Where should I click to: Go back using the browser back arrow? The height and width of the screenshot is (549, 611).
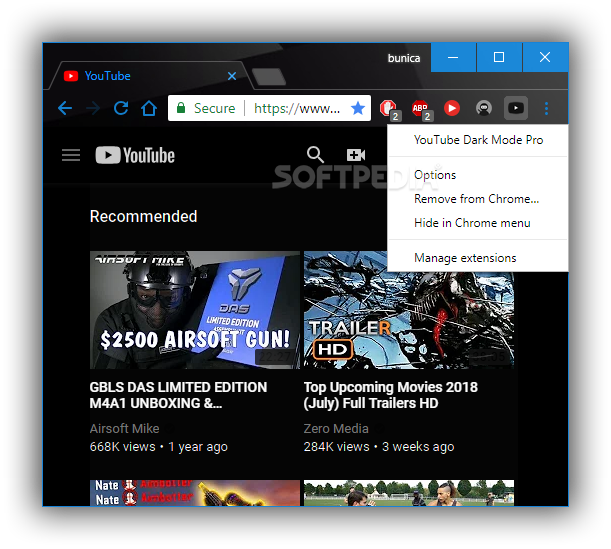65,108
